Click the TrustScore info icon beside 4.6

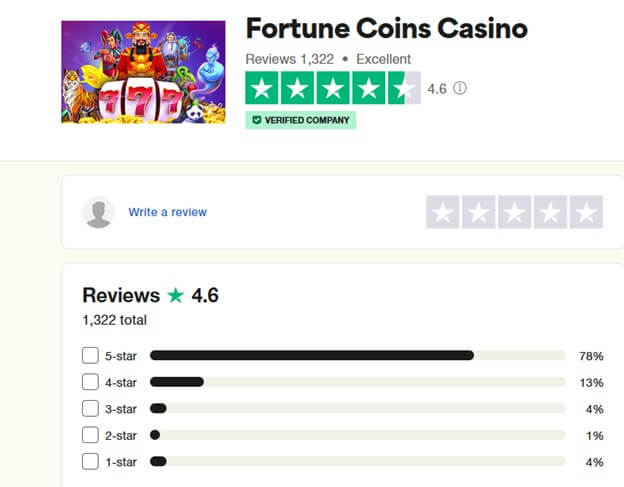tap(460, 88)
